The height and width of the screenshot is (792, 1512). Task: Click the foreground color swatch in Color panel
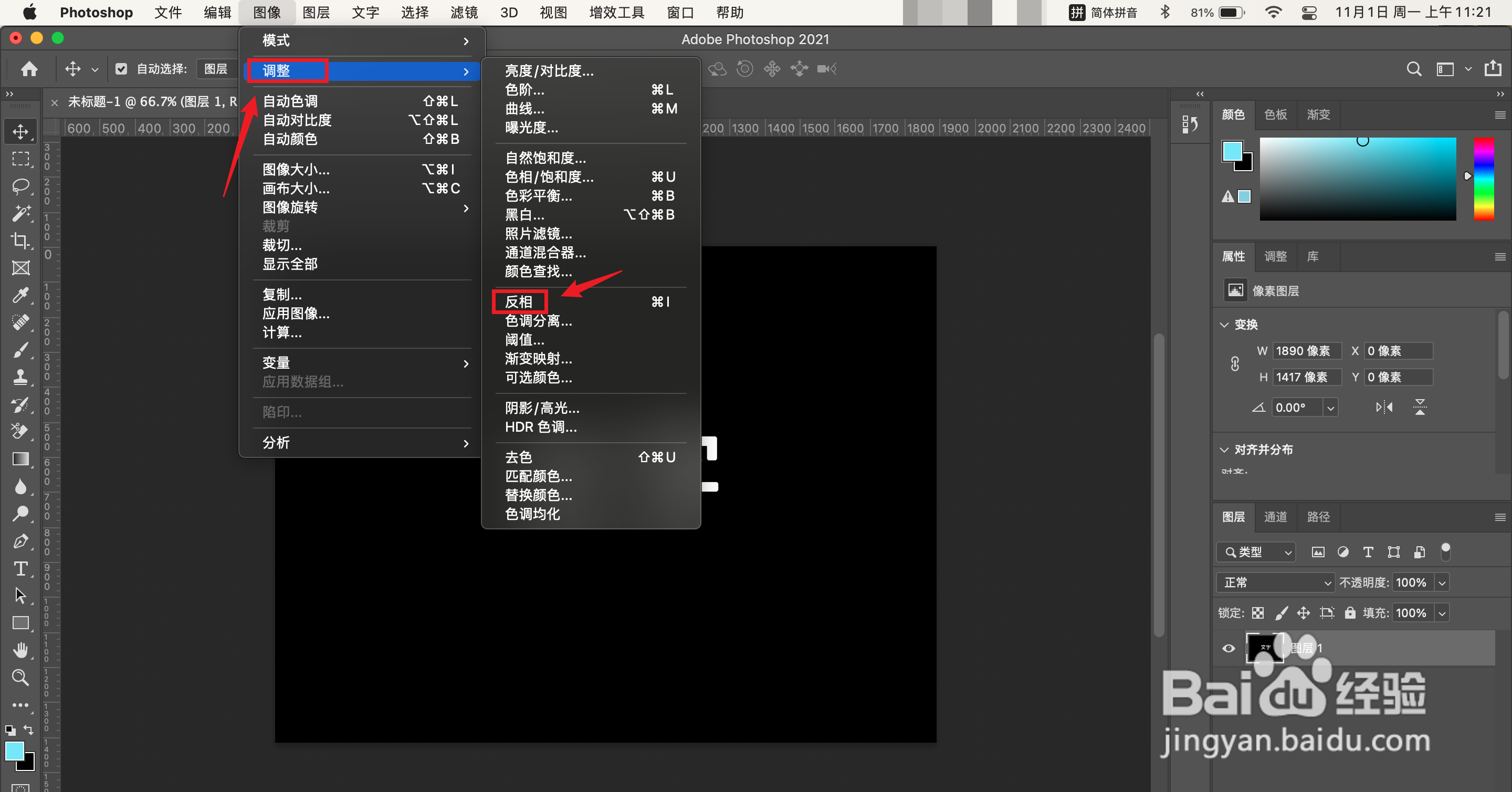point(1232,151)
